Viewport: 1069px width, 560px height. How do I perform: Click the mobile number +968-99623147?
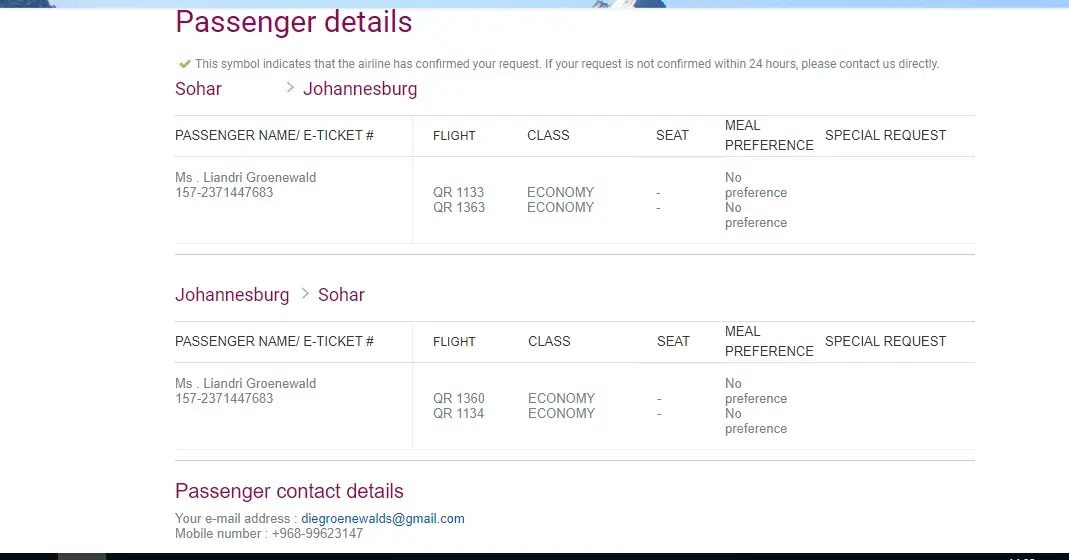tap(320, 534)
